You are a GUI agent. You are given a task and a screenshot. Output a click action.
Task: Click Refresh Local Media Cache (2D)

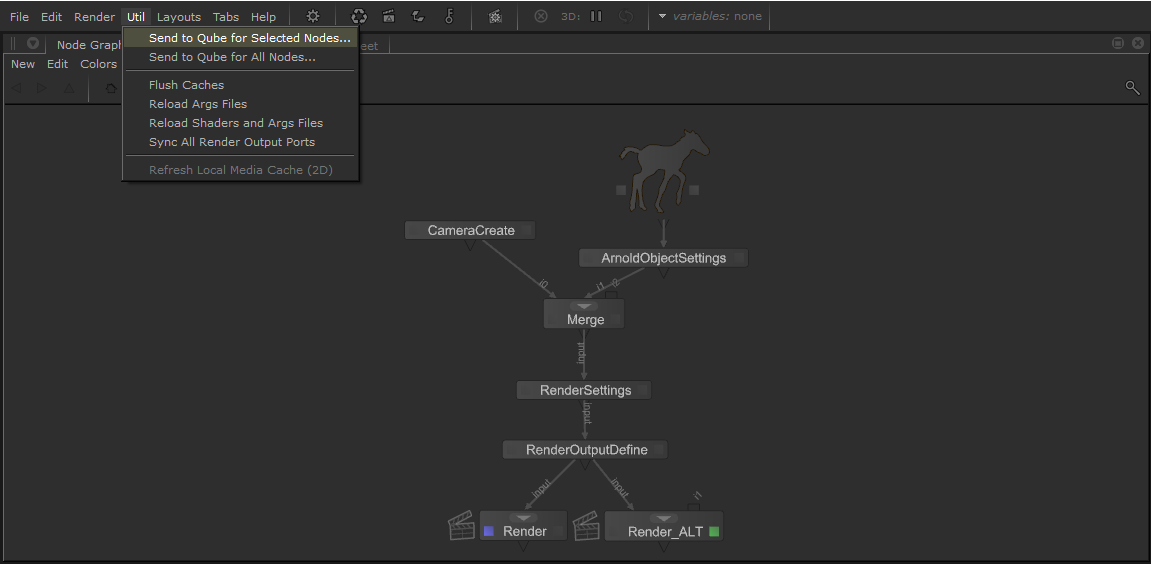click(x=241, y=170)
